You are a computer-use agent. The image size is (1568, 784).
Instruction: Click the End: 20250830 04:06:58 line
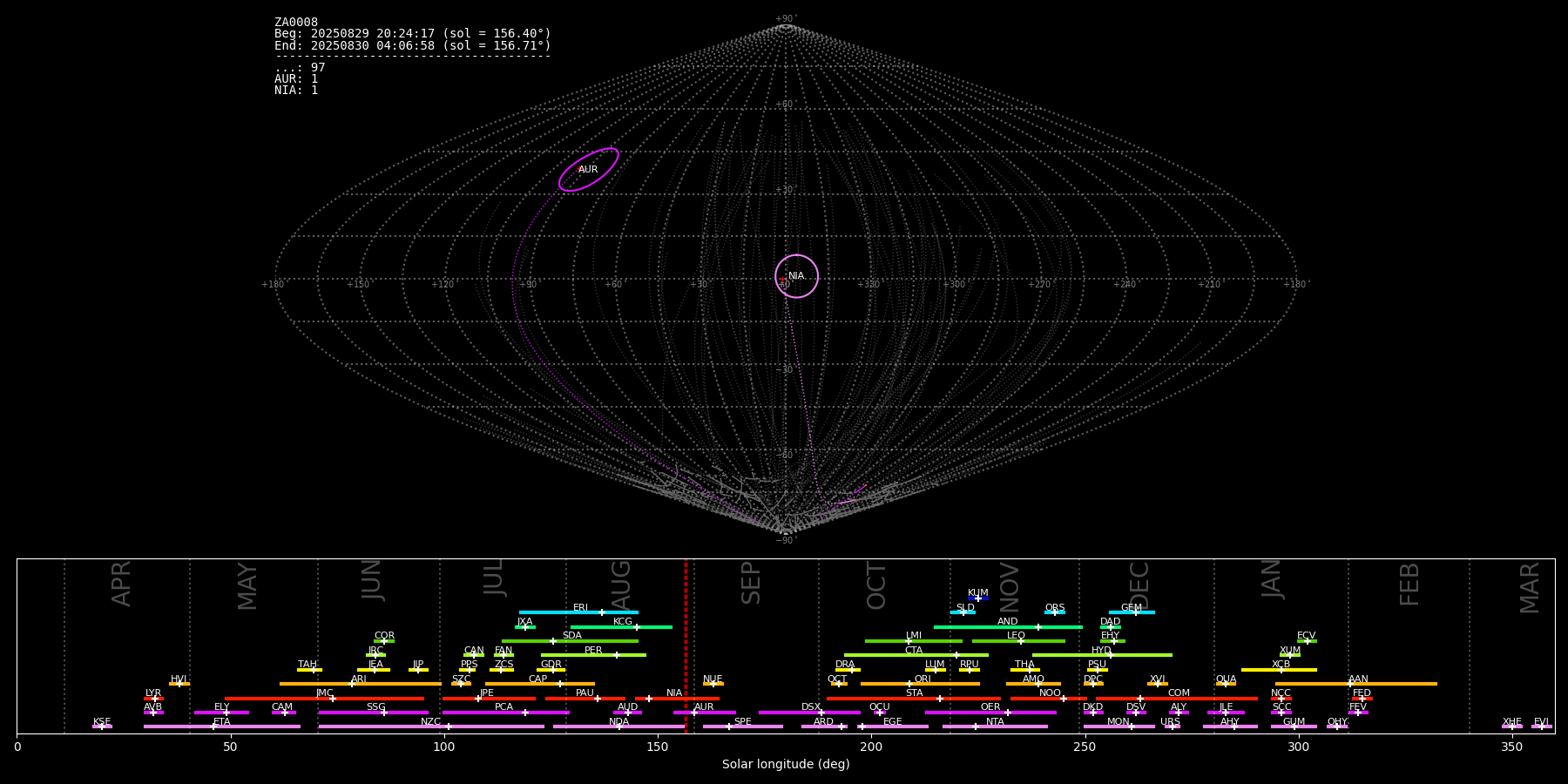(413, 45)
